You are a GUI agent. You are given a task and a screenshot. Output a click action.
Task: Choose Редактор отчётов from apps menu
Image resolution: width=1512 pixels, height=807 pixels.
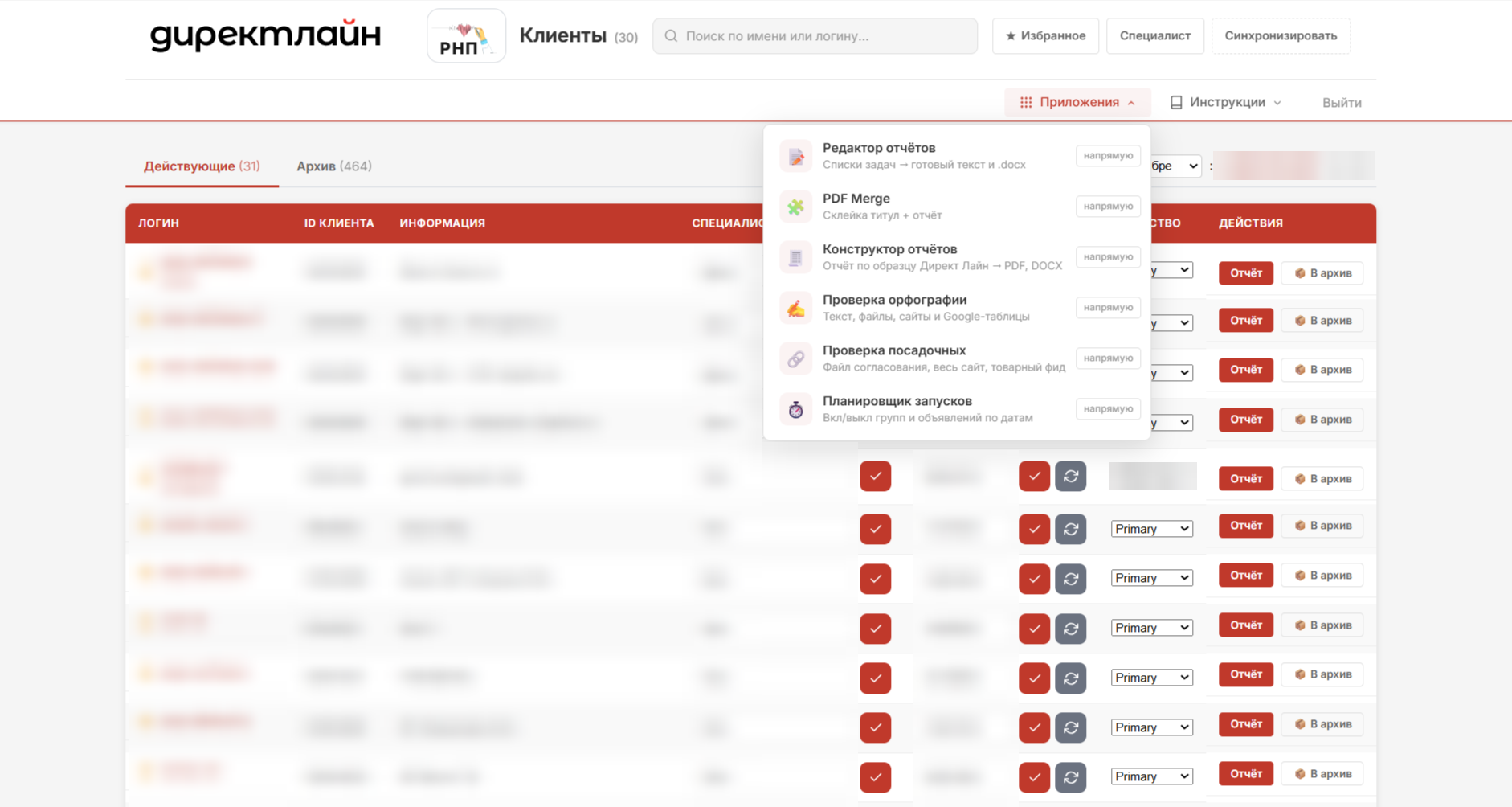pyautogui.click(x=957, y=156)
